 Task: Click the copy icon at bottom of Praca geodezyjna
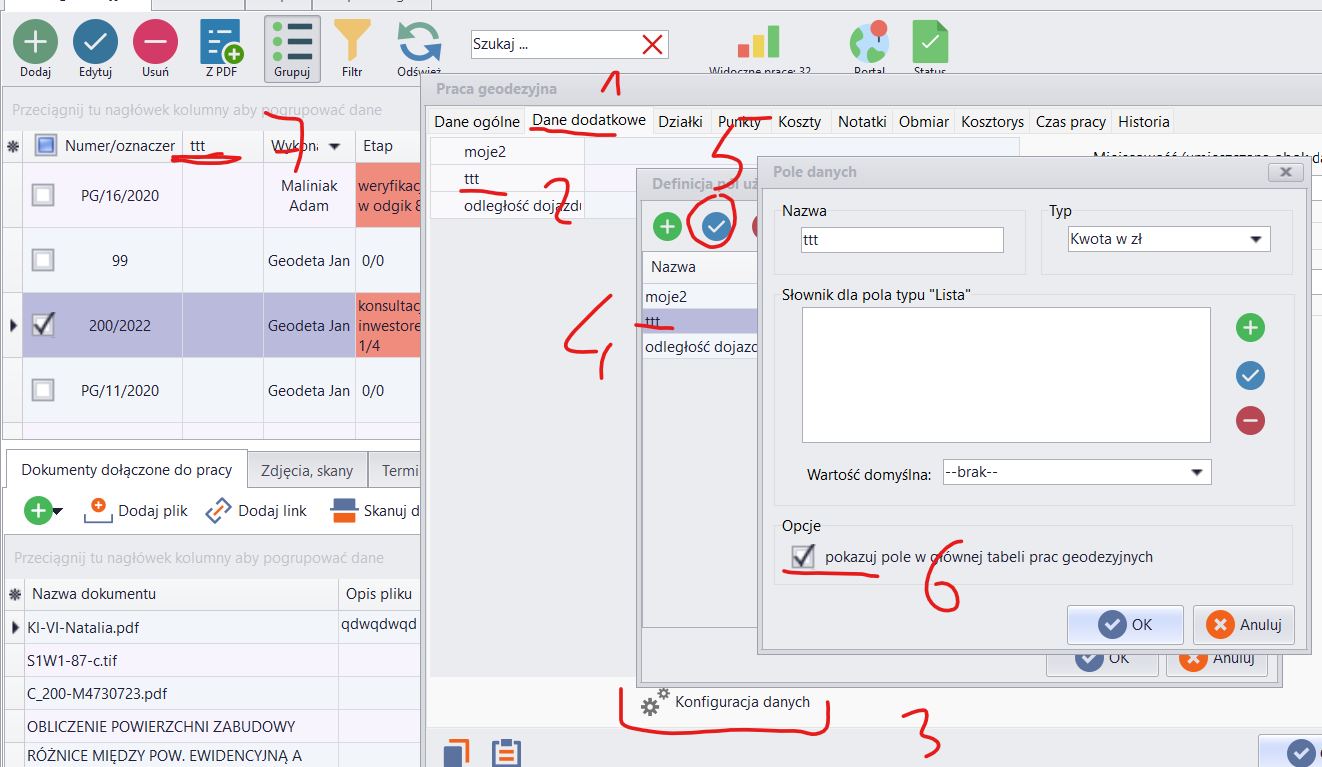pyautogui.click(x=456, y=753)
